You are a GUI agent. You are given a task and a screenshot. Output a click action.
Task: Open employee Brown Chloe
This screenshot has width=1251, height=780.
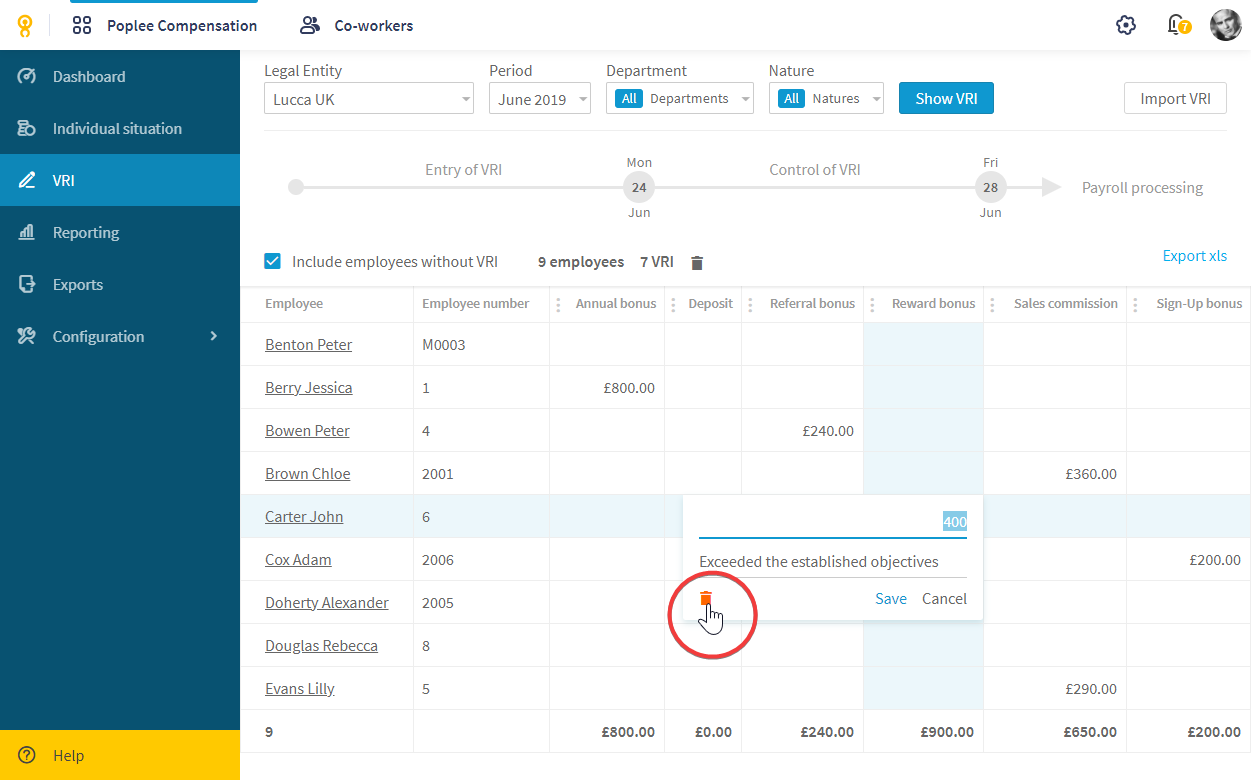[x=307, y=474]
